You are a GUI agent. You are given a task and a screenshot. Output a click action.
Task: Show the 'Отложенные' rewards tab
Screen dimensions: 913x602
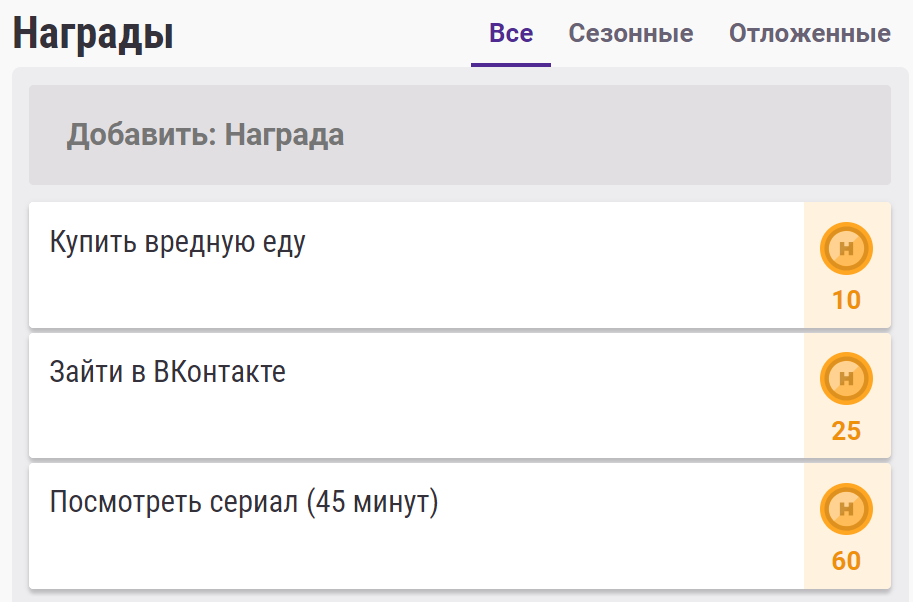point(809,34)
